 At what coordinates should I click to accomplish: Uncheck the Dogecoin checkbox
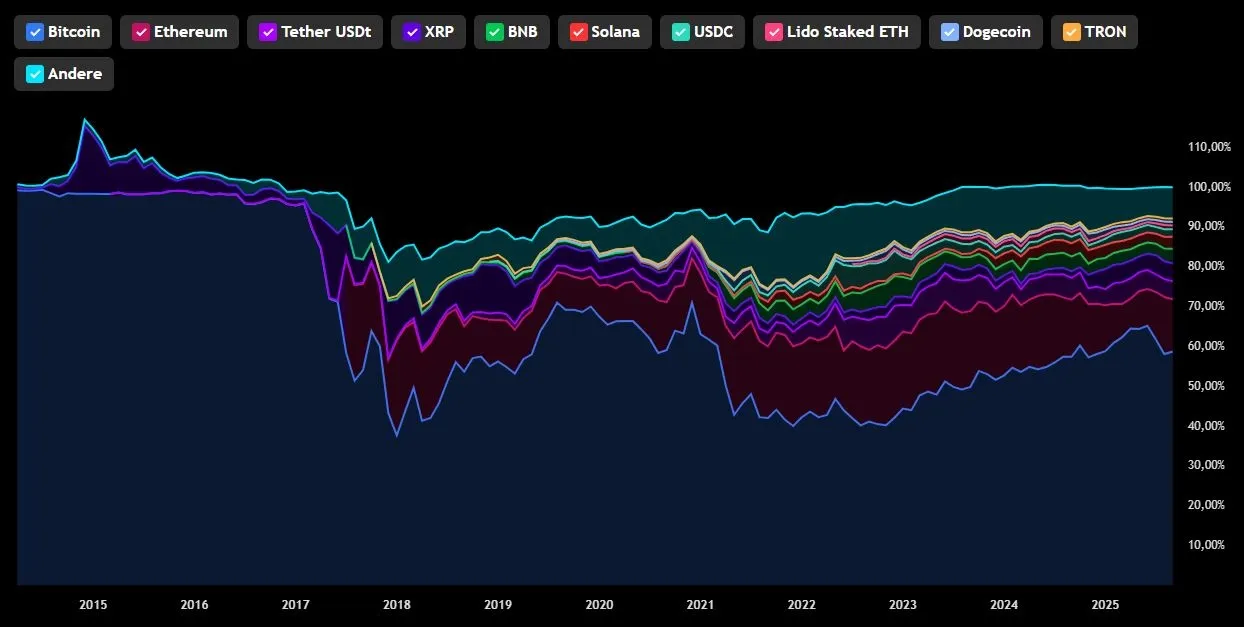[950, 32]
